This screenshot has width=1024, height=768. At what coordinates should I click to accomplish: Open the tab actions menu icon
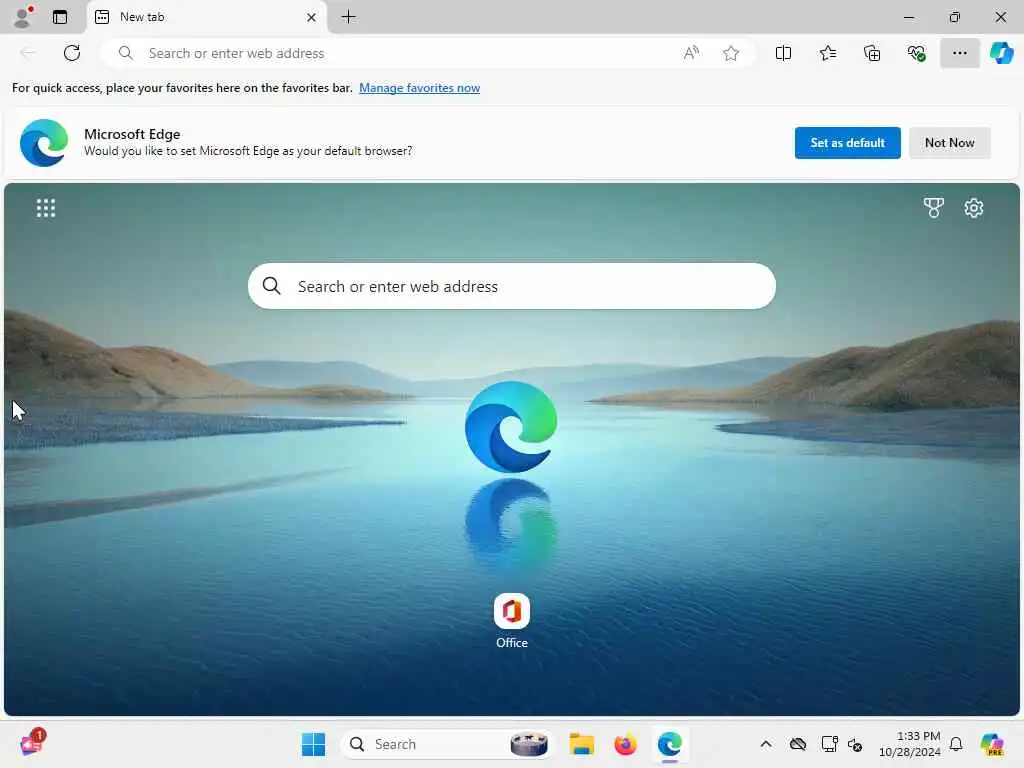coord(60,17)
